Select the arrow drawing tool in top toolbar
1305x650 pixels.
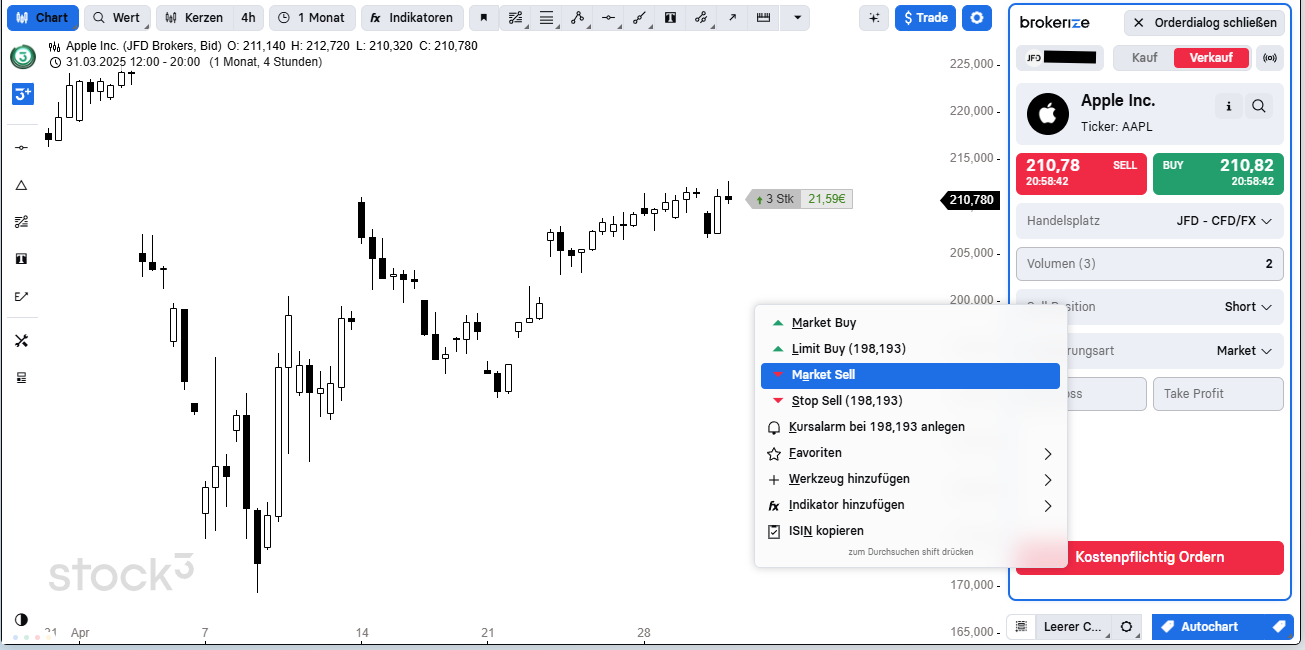[x=732, y=18]
